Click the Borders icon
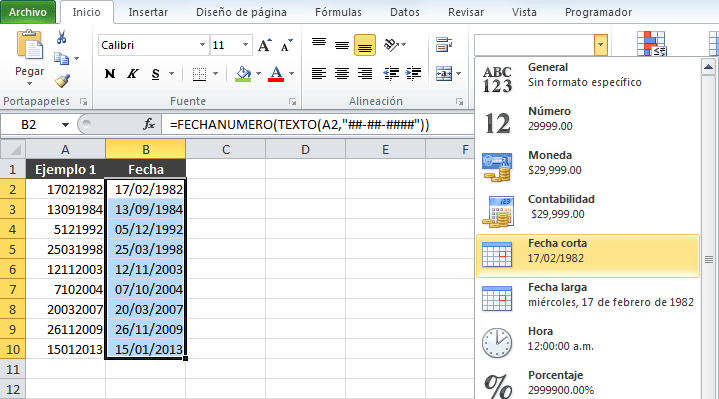The image size is (719, 399). [199, 74]
